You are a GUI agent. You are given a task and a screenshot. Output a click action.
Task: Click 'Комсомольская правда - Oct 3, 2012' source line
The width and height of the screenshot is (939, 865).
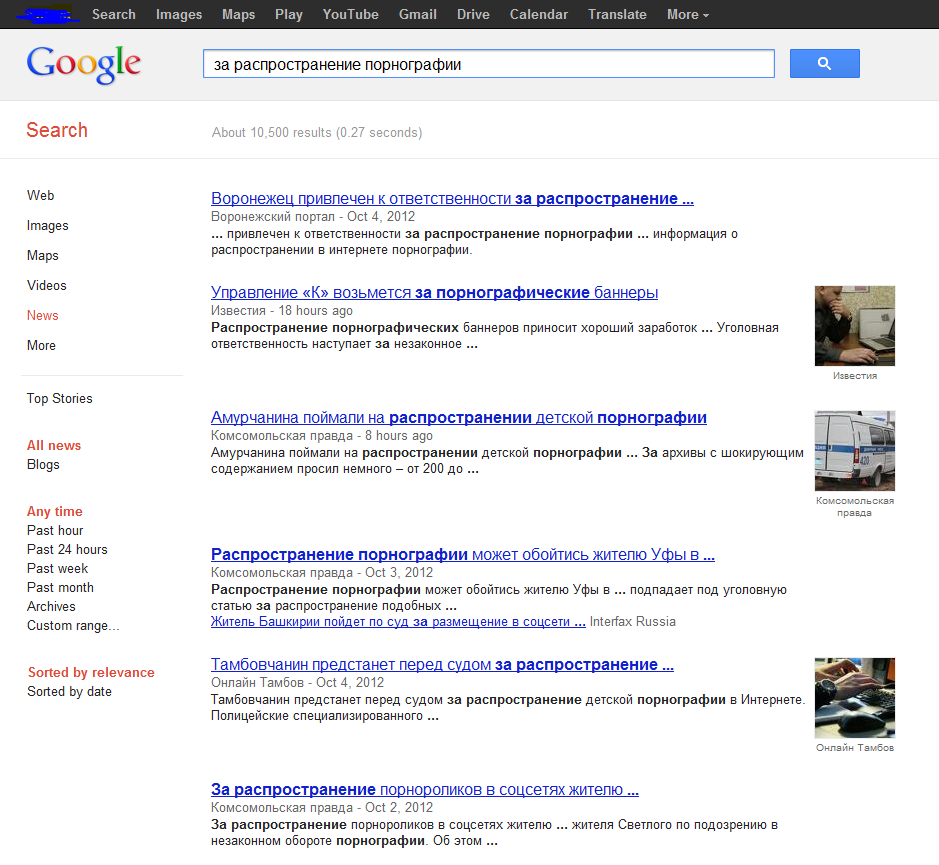[x=322, y=573]
